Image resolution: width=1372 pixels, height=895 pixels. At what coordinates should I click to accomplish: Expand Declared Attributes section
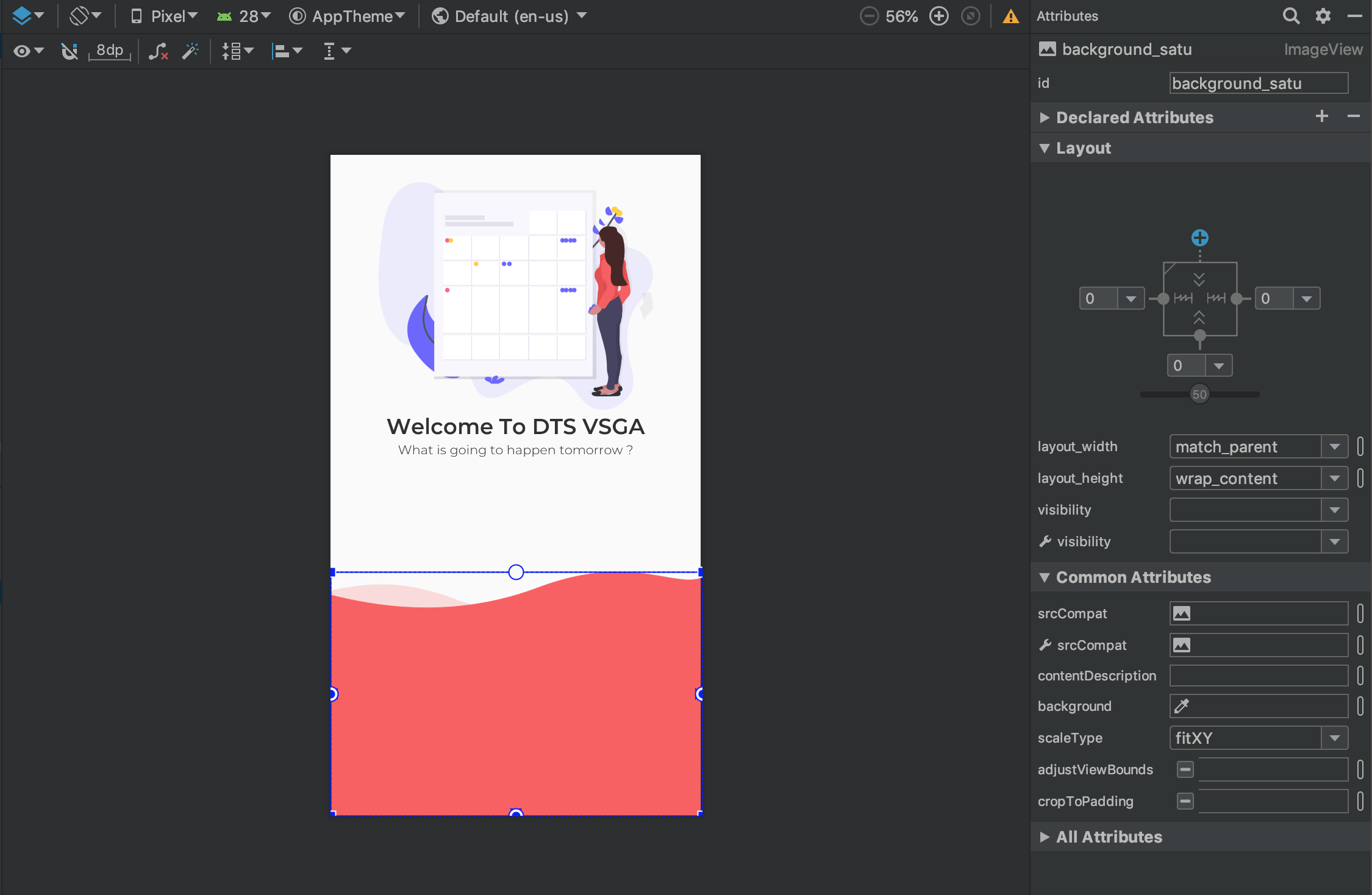pyautogui.click(x=1045, y=117)
